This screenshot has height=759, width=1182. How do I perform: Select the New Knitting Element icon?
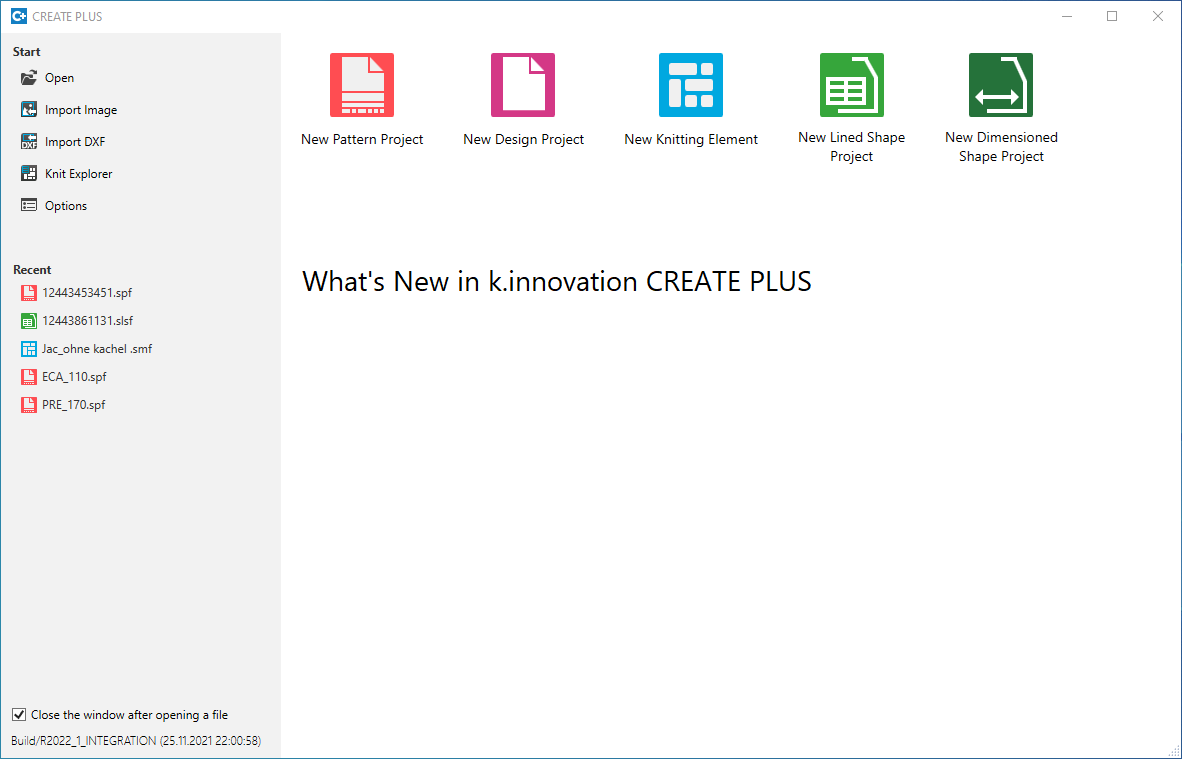click(x=691, y=85)
